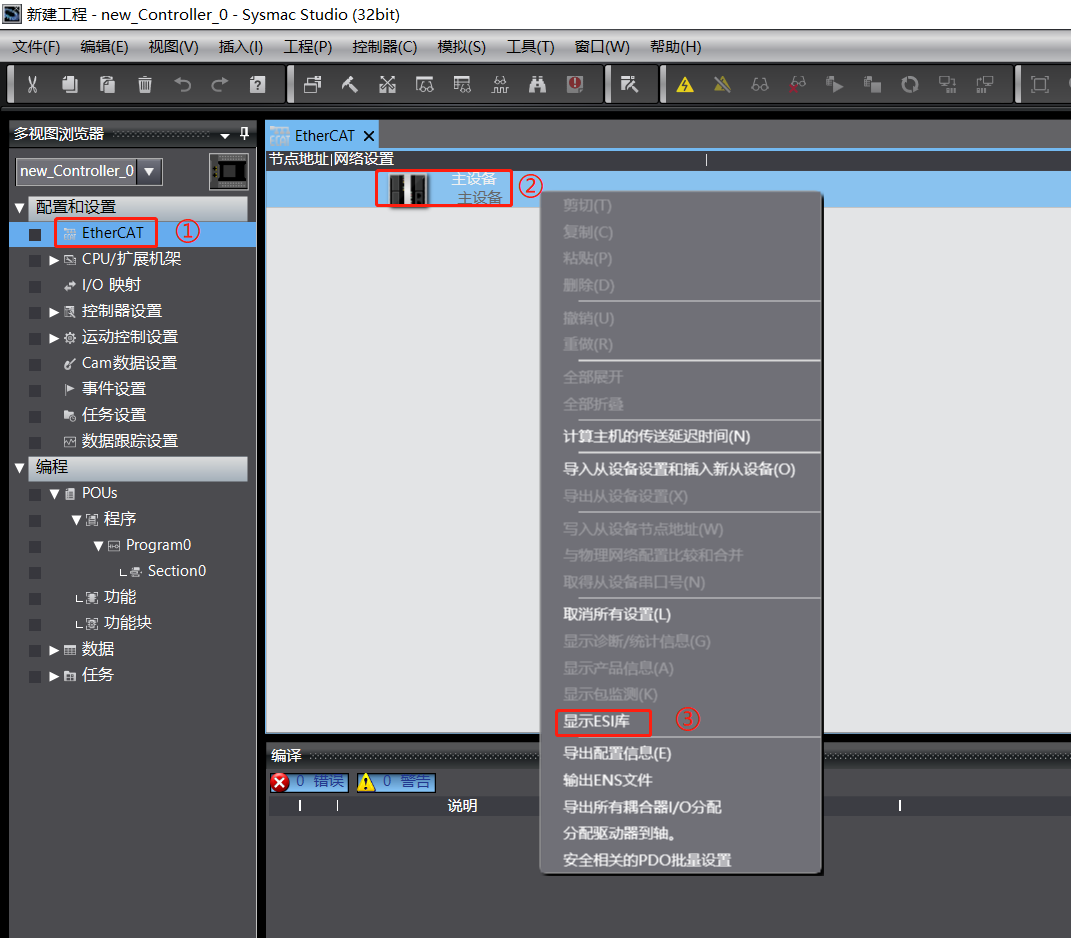The height and width of the screenshot is (938, 1071).
Task: Expand the CPU/扩展机架 tree node
Action: pos(54,260)
